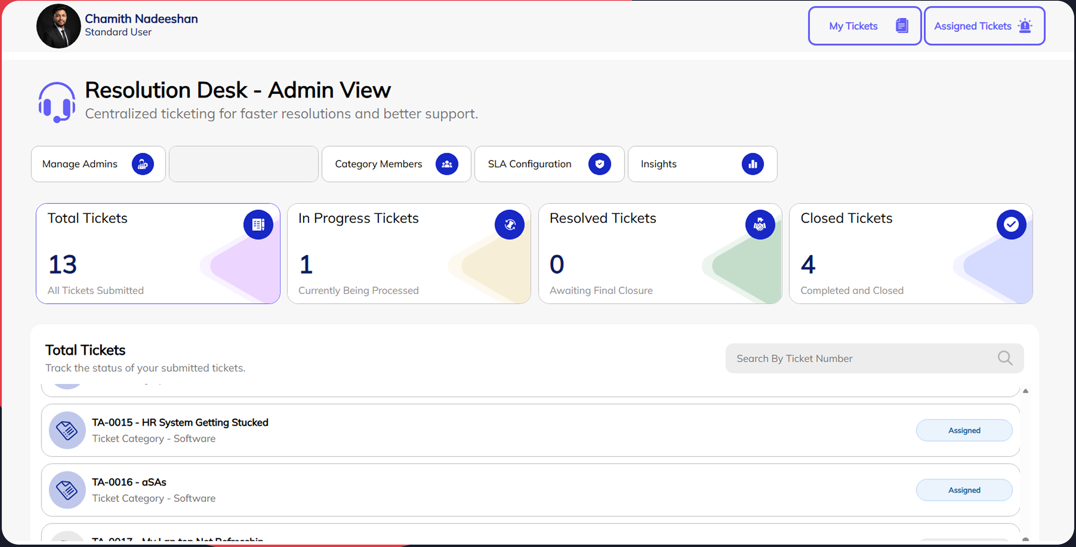Click the Insights bar chart icon
This screenshot has width=1076, height=547.
[753, 164]
